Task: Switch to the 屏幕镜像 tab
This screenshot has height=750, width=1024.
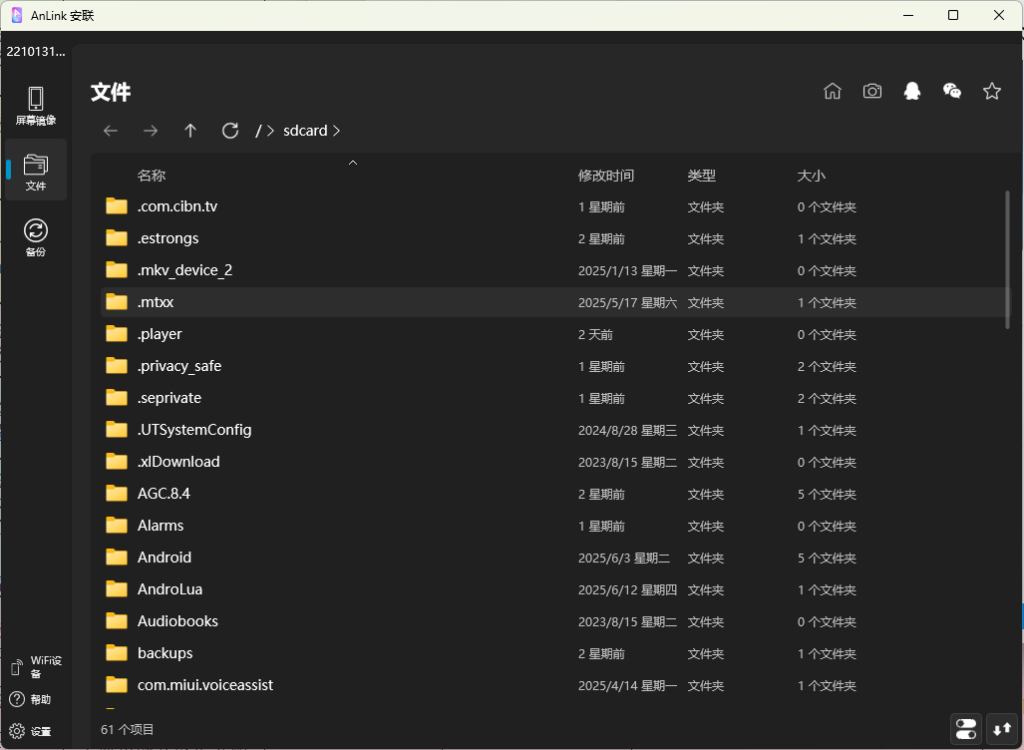Action: point(36,106)
